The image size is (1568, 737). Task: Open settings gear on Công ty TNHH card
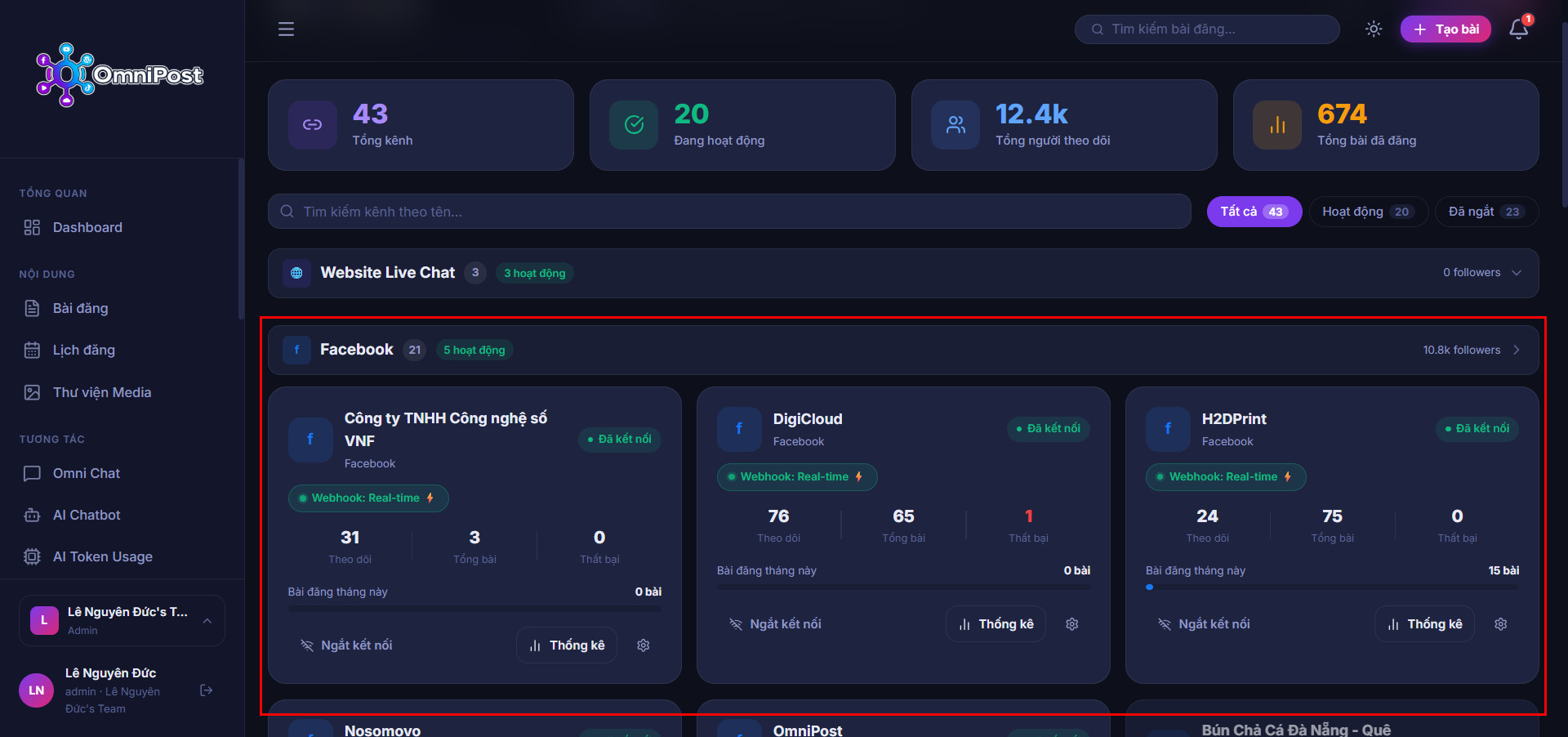tap(644, 645)
